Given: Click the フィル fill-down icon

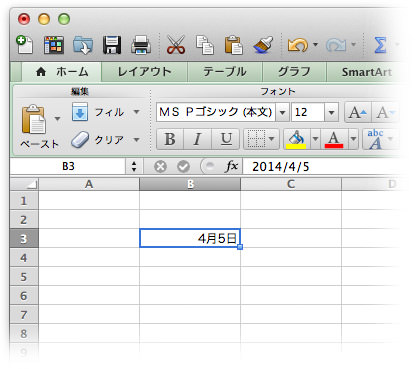Looking at the screenshot, I should tap(80, 112).
